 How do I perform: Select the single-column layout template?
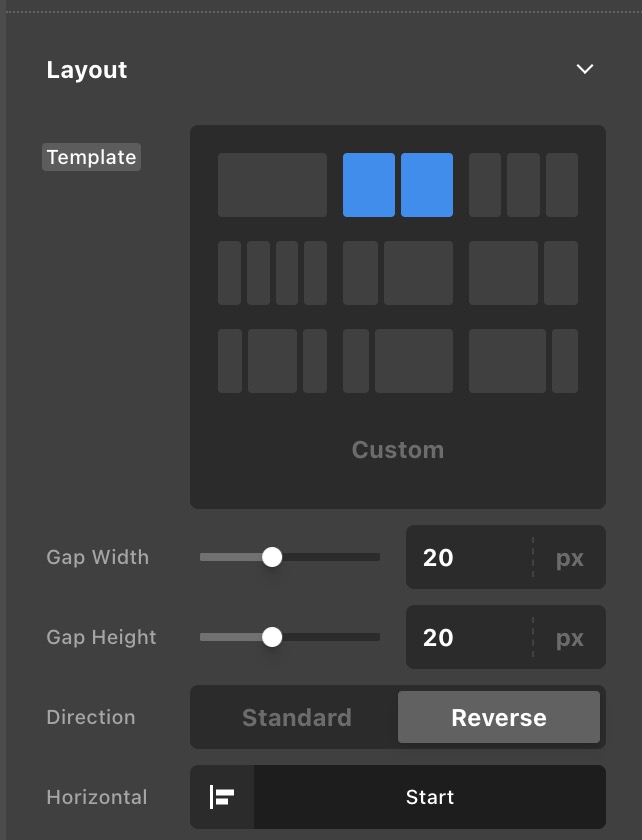tap(272, 185)
